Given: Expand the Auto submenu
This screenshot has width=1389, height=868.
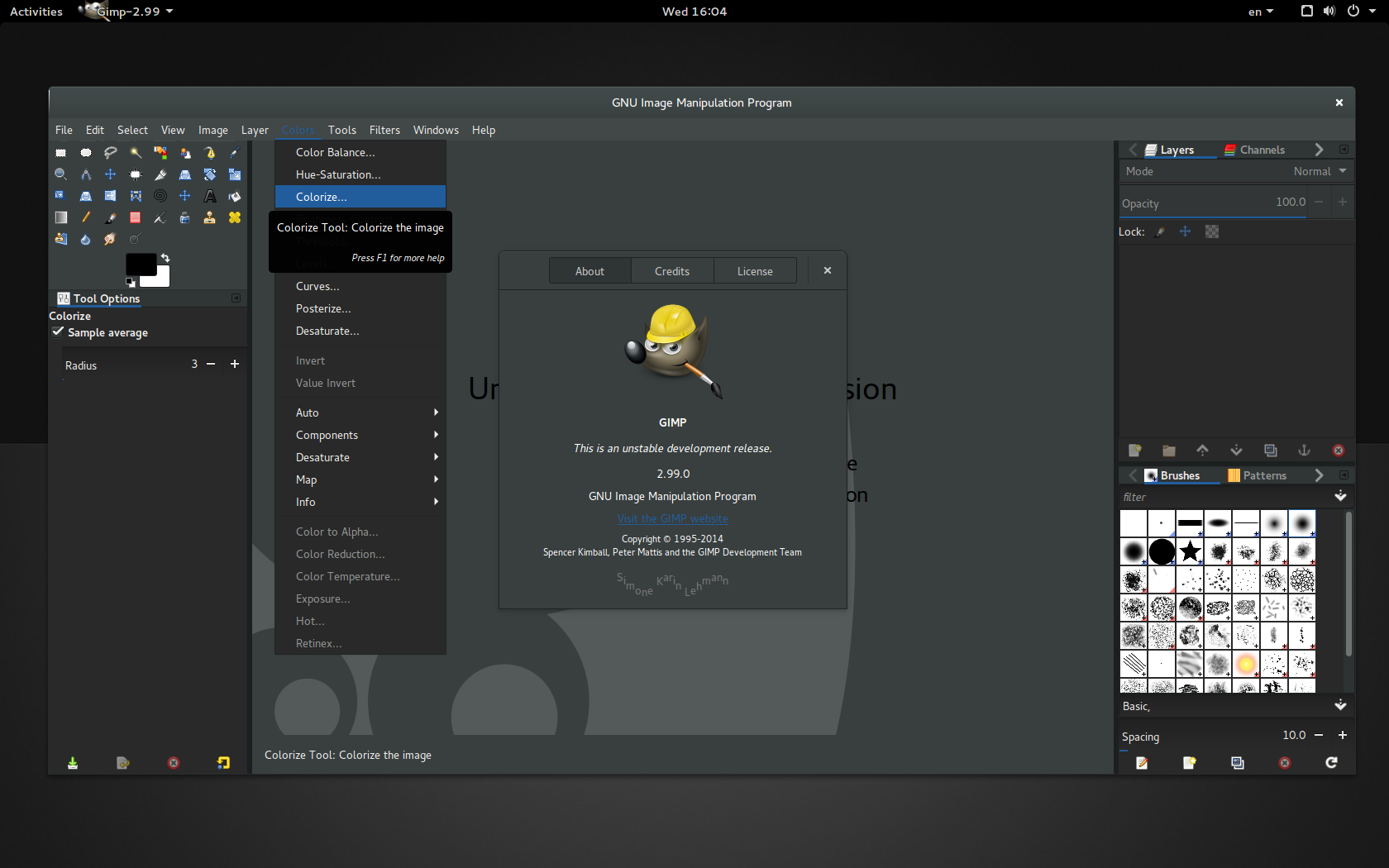Looking at the screenshot, I should coord(360,413).
